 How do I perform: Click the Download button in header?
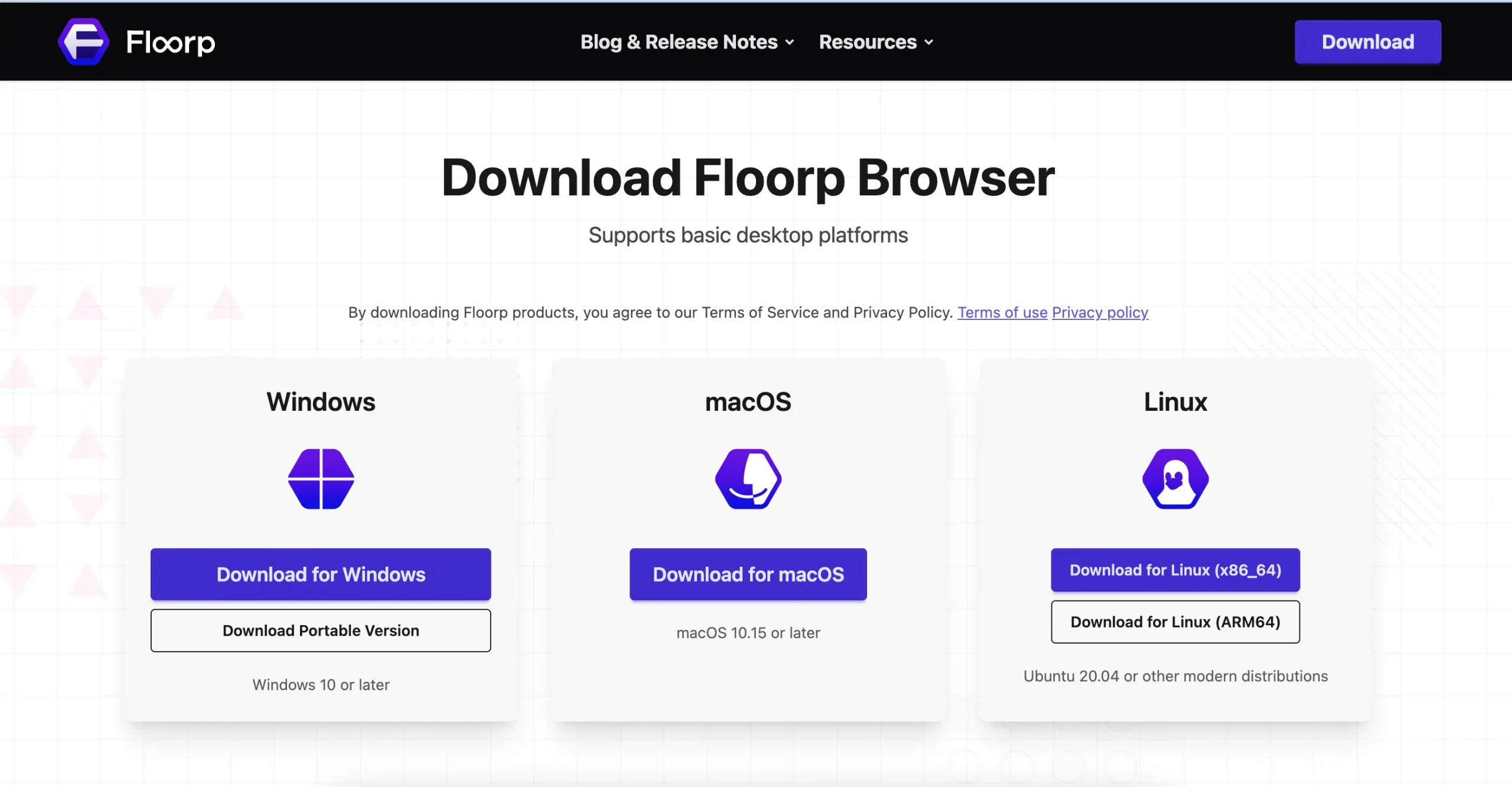click(1368, 42)
